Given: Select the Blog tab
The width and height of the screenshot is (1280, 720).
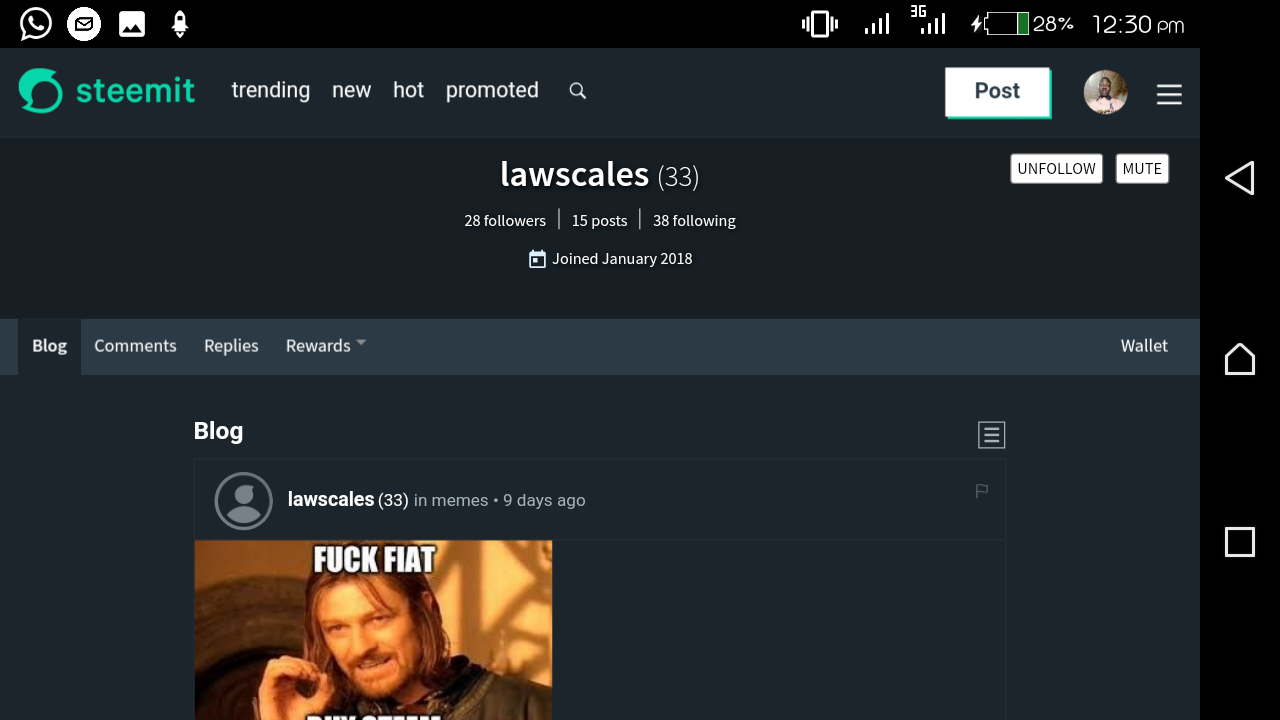Looking at the screenshot, I should (49, 346).
